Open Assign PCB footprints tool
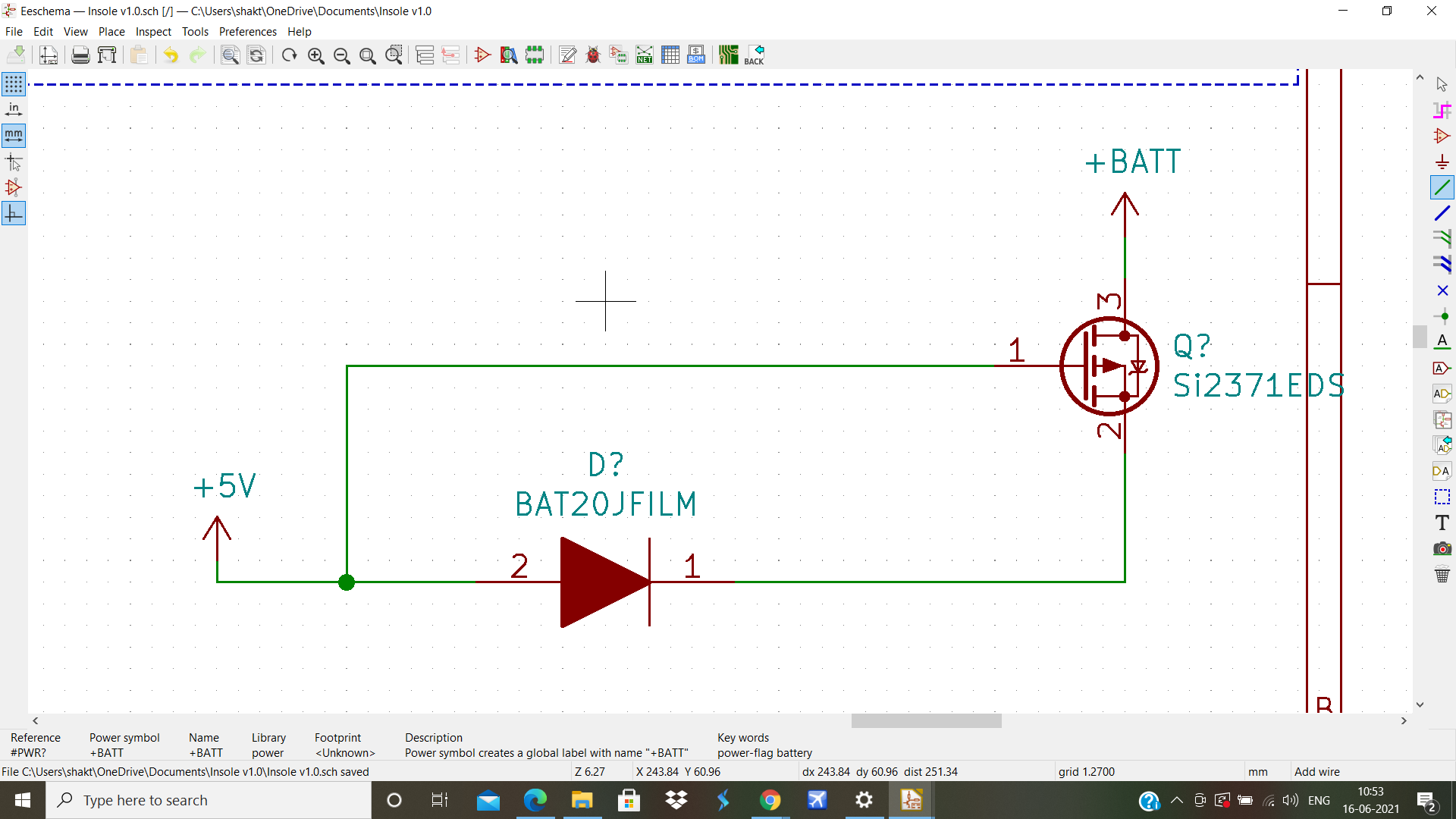 (619, 55)
